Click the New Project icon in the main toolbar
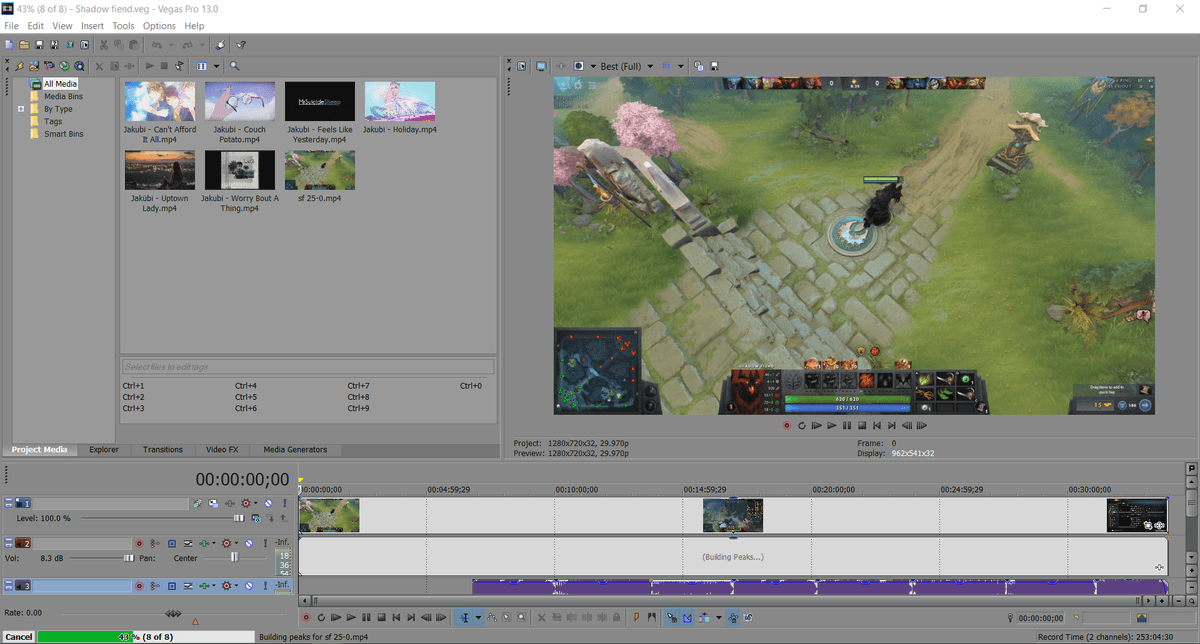The height and width of the screenshot is (644, 1200). tap(9, 45)
